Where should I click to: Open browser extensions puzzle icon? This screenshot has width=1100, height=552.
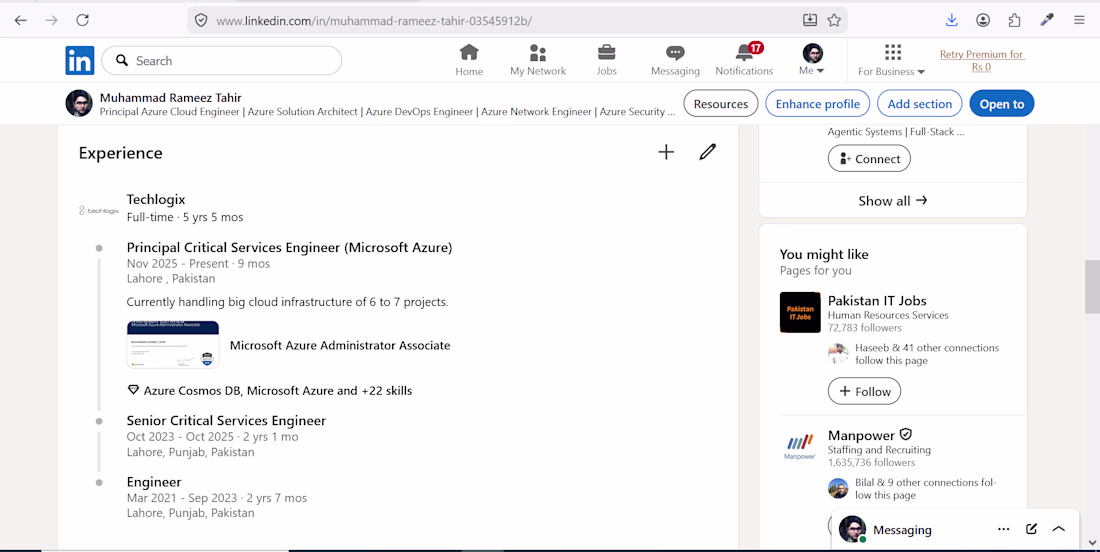[1014, 20]
